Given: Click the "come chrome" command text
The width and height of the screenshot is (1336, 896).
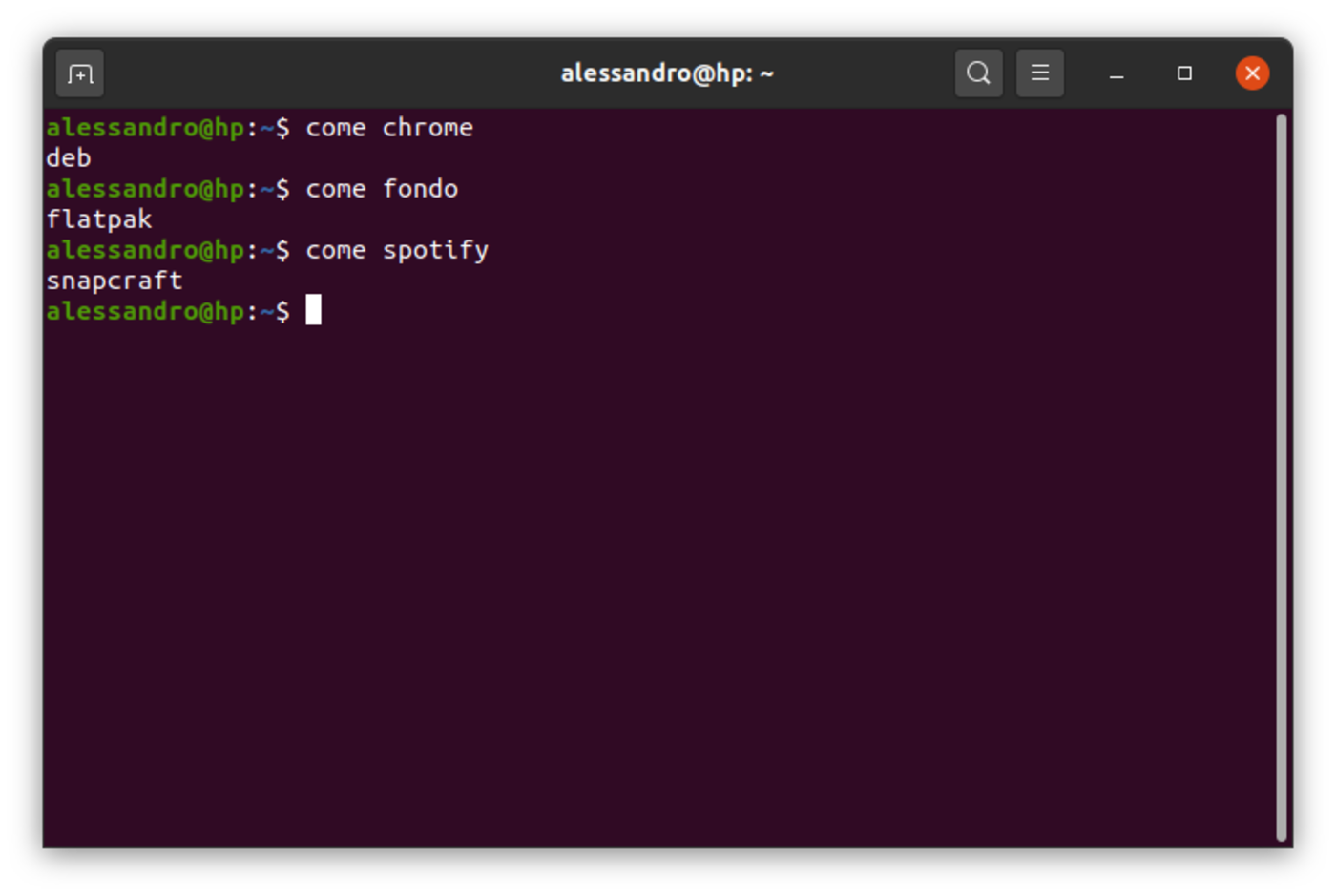Looking at the screenshot, I should tap(389, 128).
